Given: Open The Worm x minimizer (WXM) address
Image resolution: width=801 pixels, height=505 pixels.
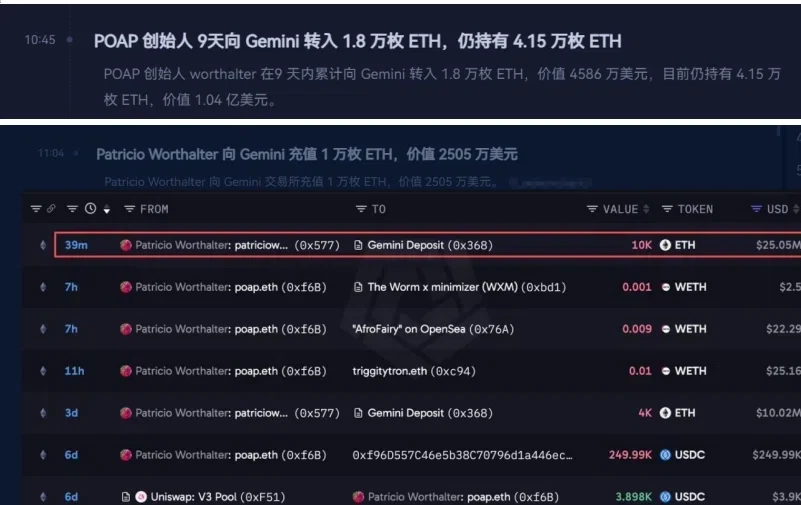Looking at the screenshot, I should point(467,287).
